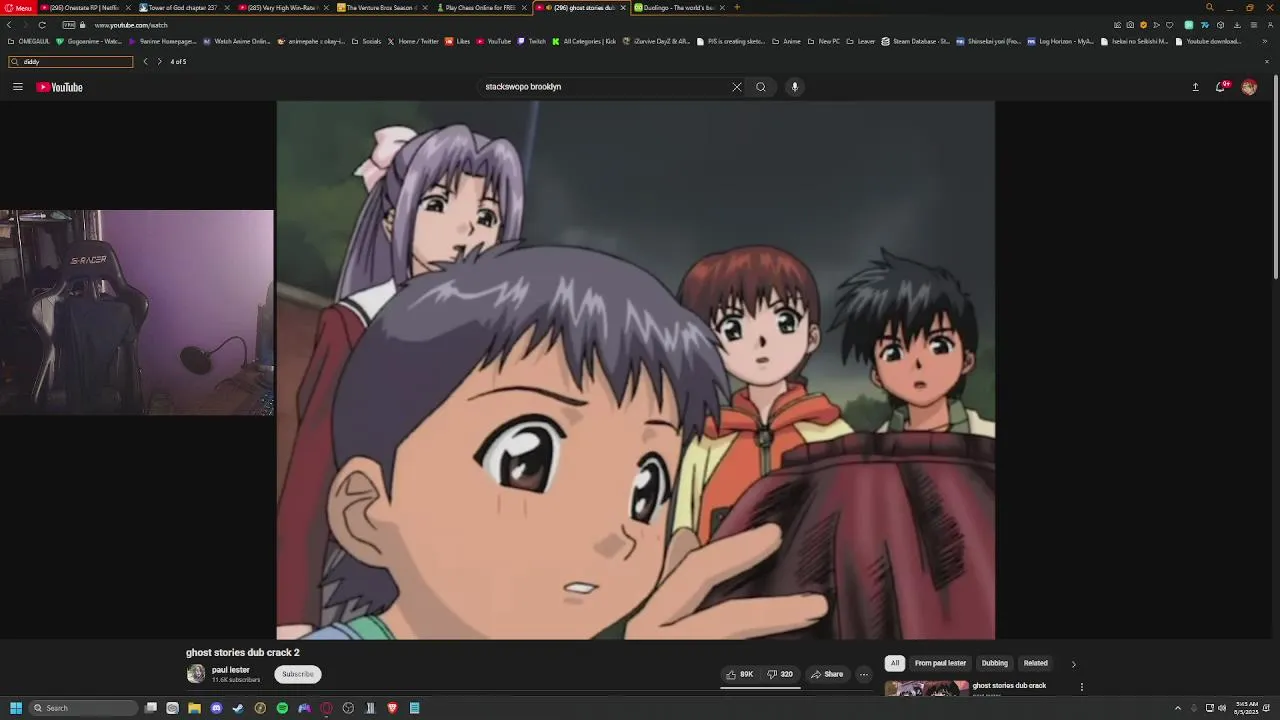The height and width of the screenshot is (720, 1280).
Task: Go to next find-in-page match
Action: tap(159, 62)
